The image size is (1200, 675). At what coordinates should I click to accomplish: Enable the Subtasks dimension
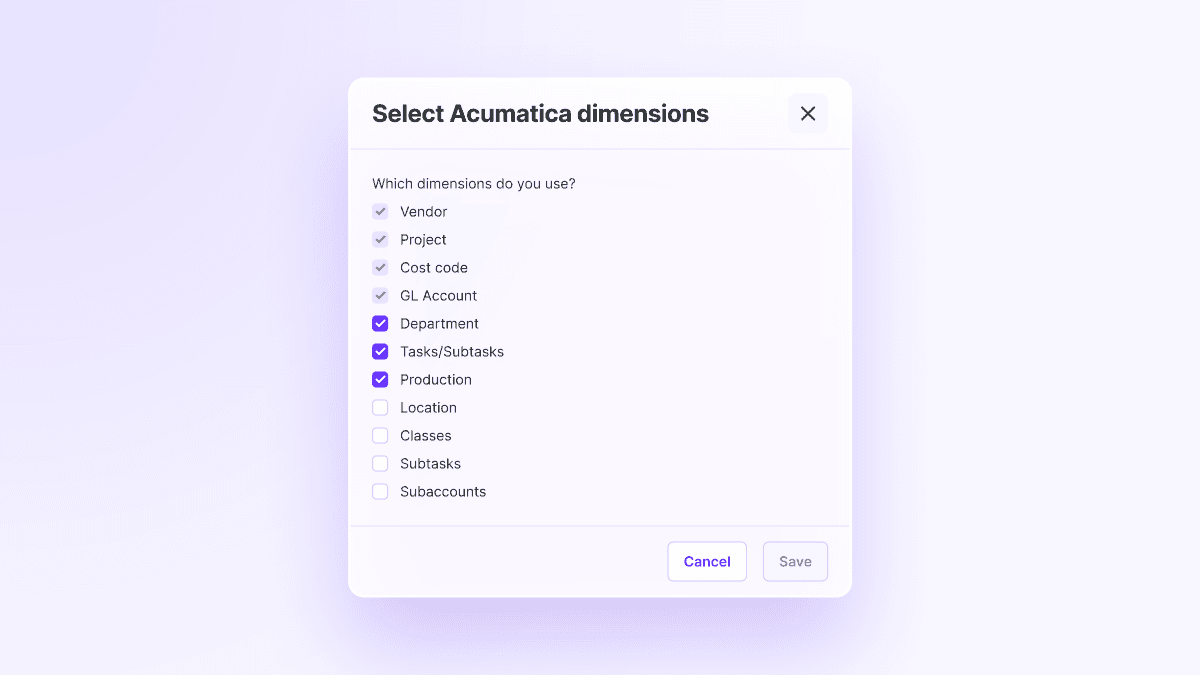[x=380, y=463]
